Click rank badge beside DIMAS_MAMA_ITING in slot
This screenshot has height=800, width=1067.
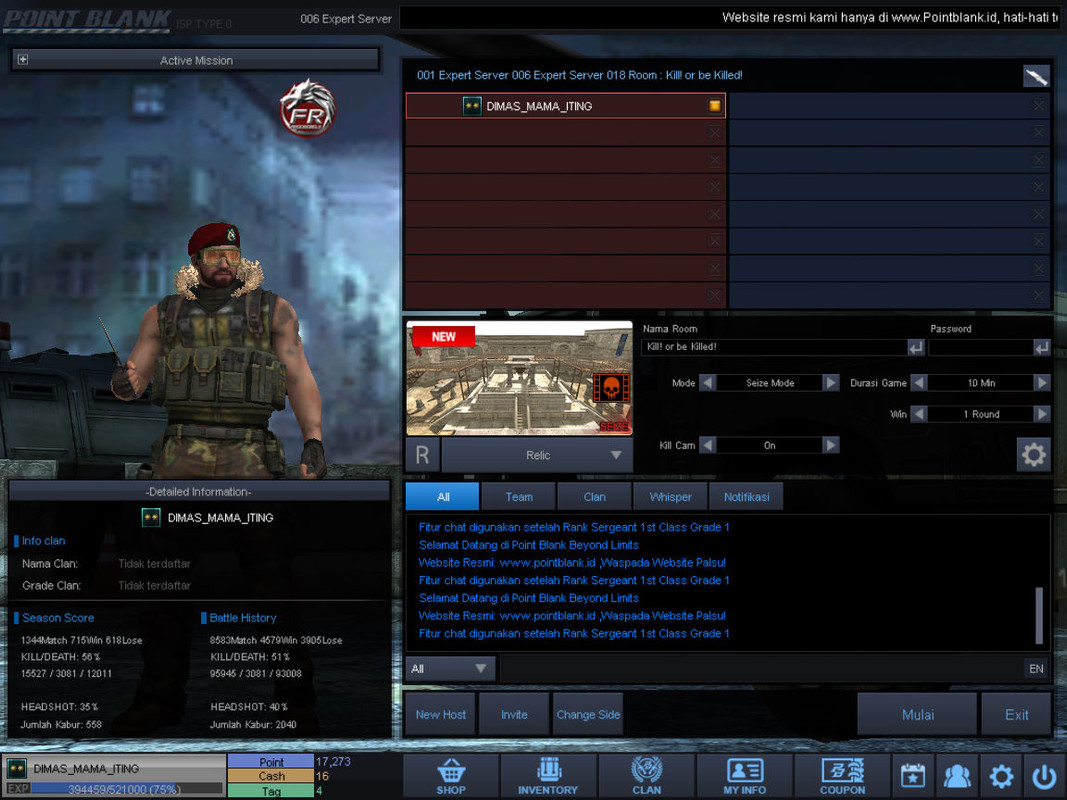coord(472,106)
